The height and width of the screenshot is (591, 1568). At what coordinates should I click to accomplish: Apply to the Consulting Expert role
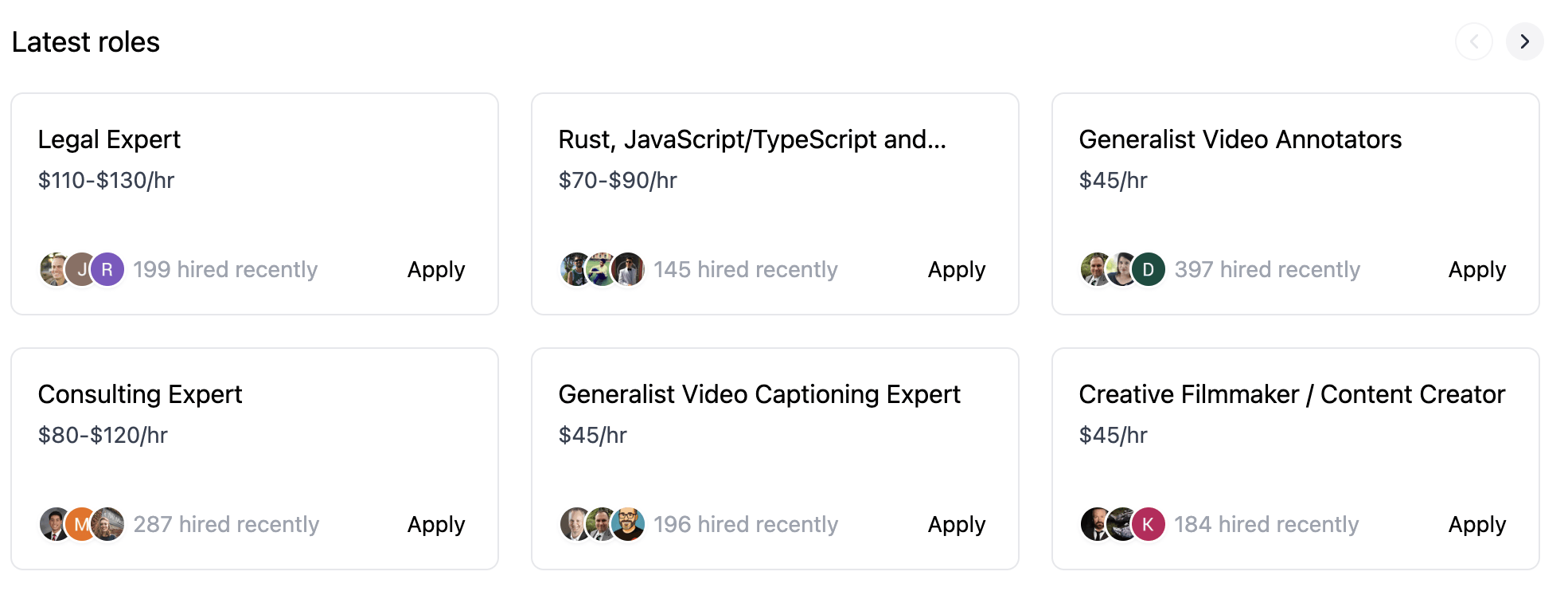[x=436, y=524]
